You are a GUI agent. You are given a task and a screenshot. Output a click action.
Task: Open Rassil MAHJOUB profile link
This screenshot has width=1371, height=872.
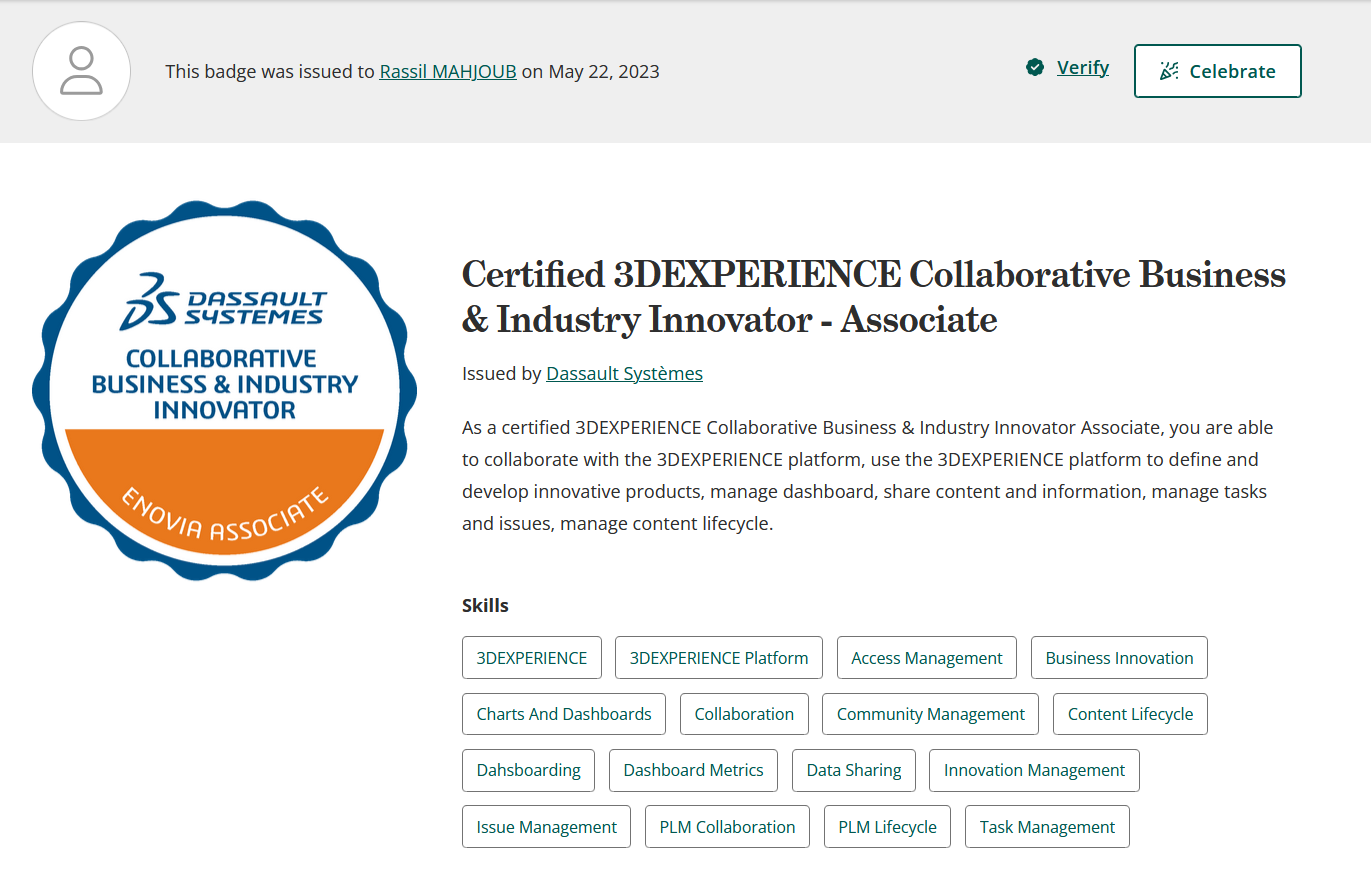click(448, 72)
